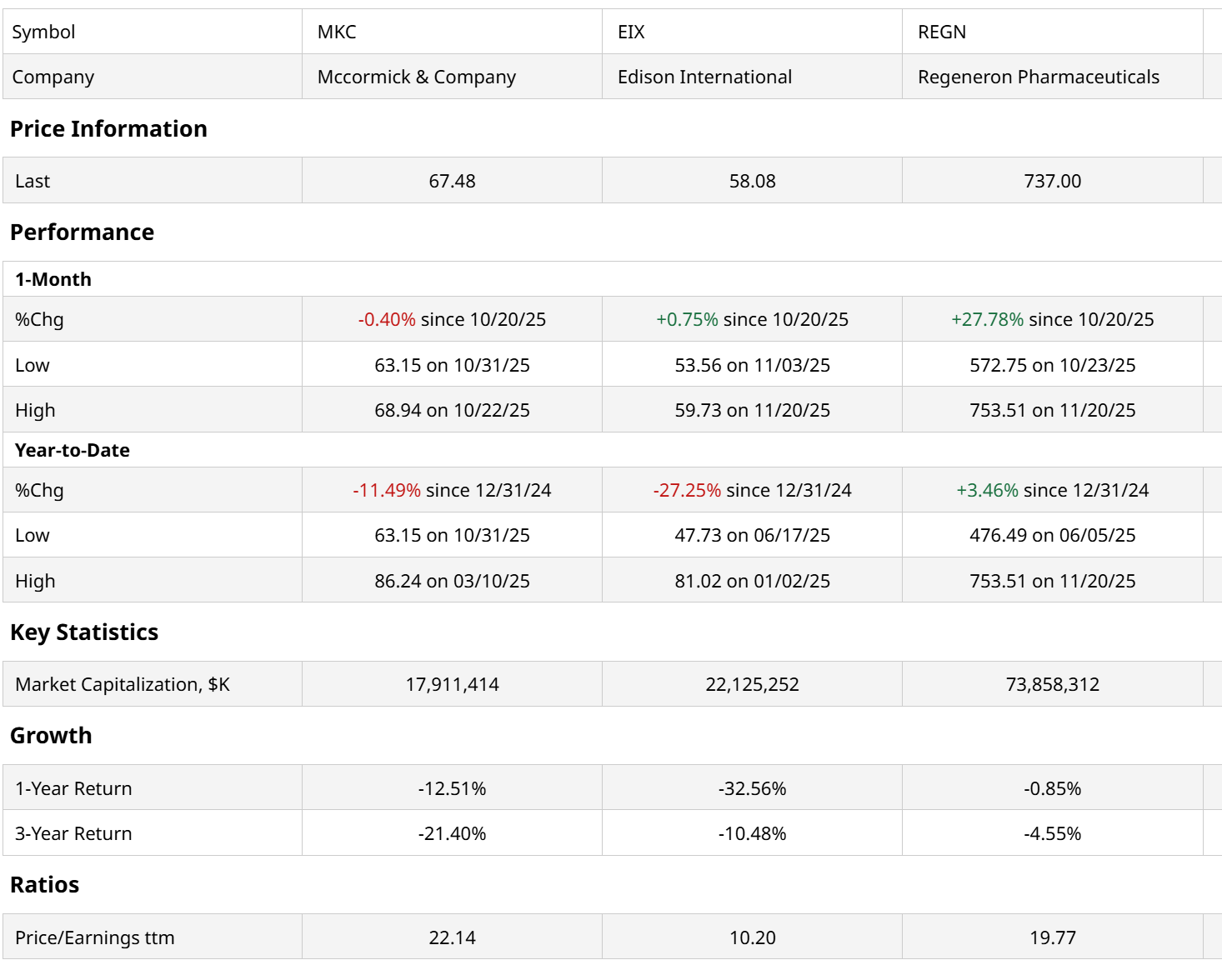Click the Ratios section heading
Screen dimensions: 1222x980
pyautogui.click(x=44, y=885)
